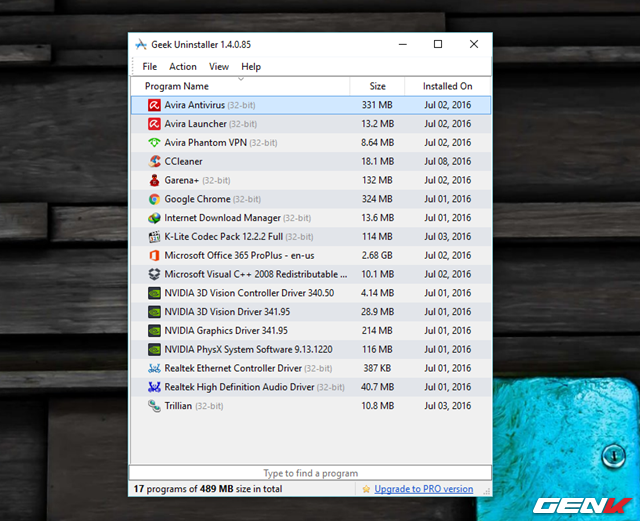Click the Avira Phantom VPN icon
This screenshot has width=640, height=521.
(154, 143)
